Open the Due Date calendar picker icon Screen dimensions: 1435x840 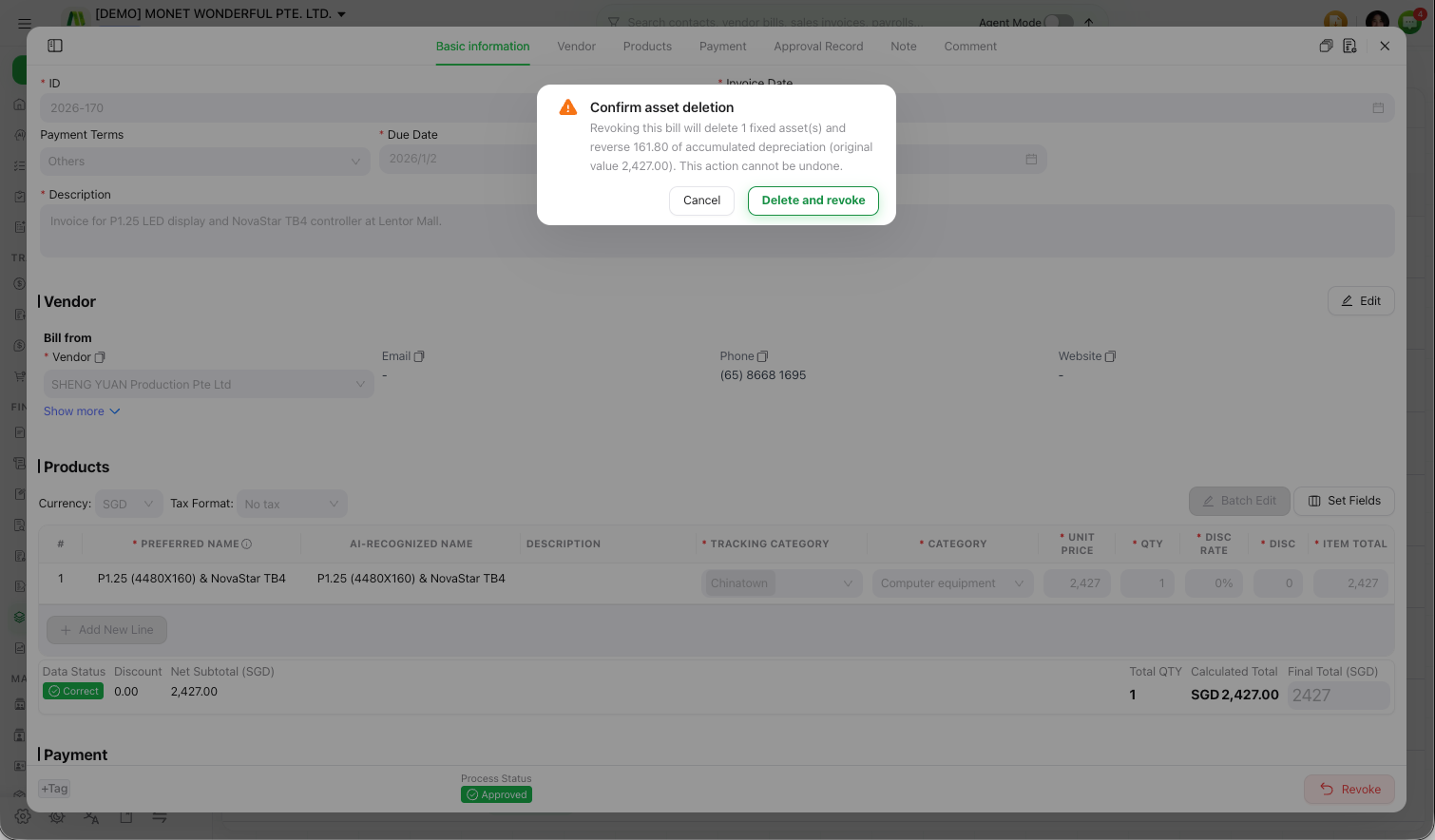click(1031, 159)
